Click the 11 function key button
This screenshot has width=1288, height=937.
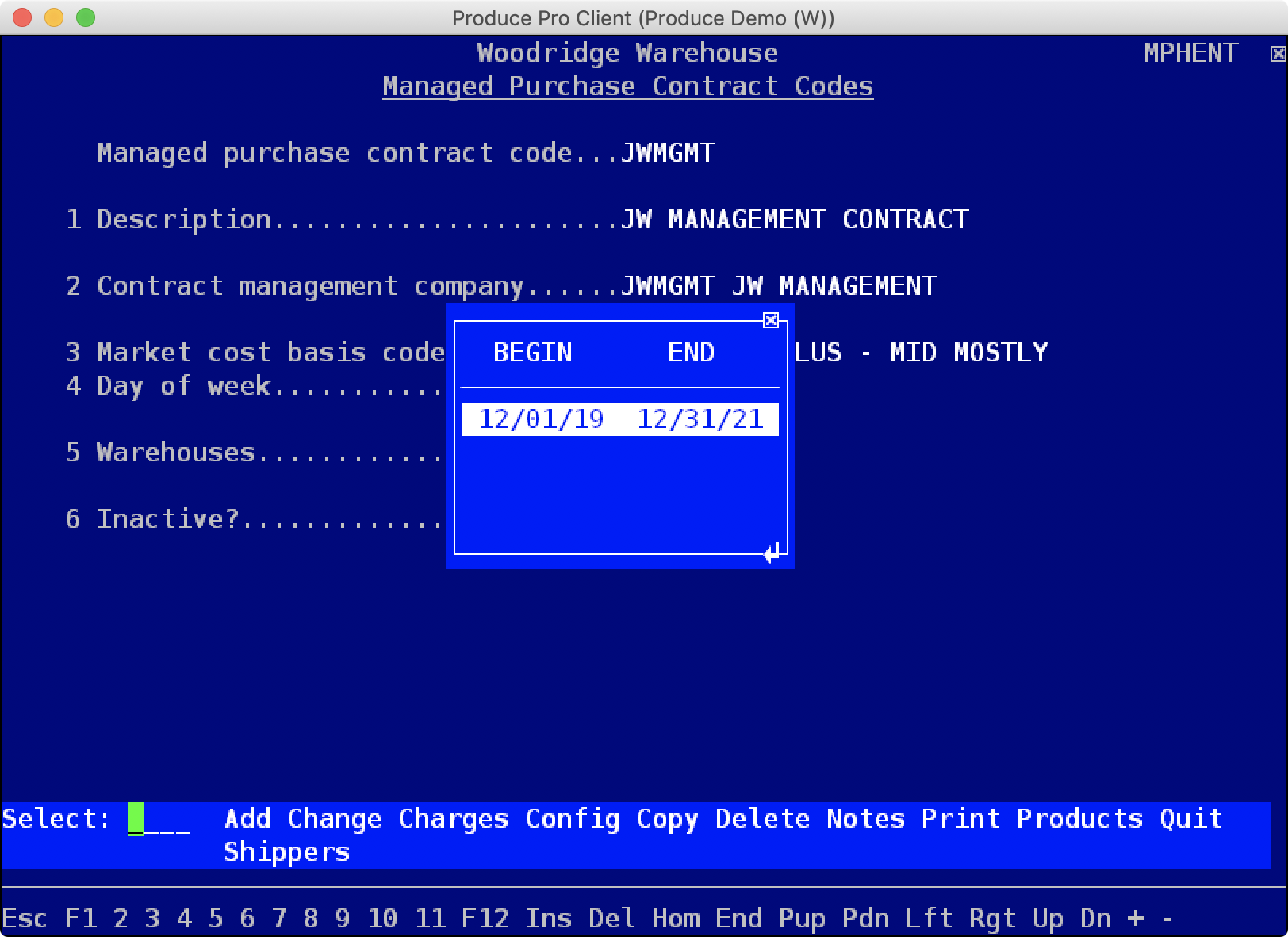[x=430, y=919]
